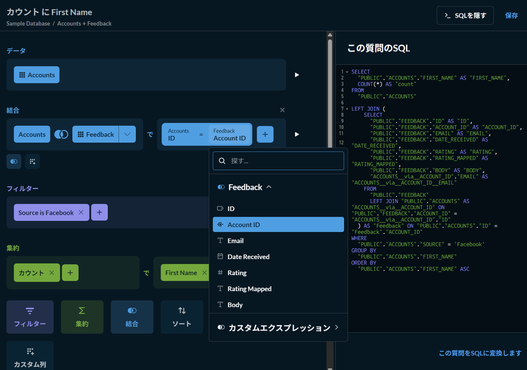527x370 pixels.
Task: Preview results of the join step
Action: (296, 134)
